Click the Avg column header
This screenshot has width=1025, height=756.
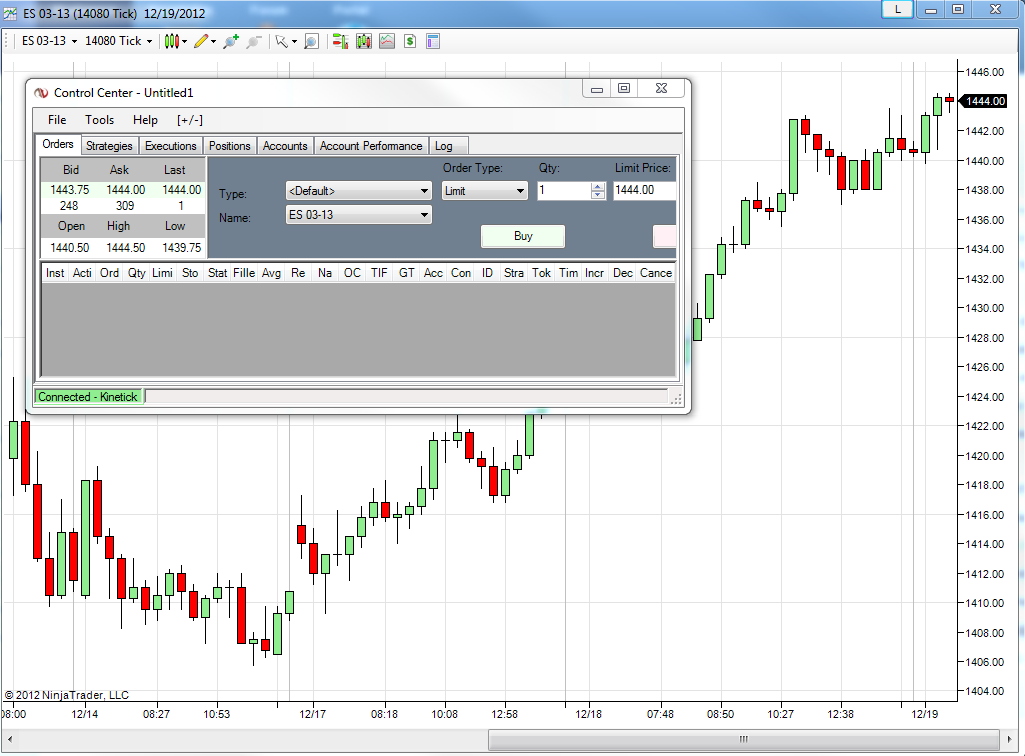(x=271, y=273)
